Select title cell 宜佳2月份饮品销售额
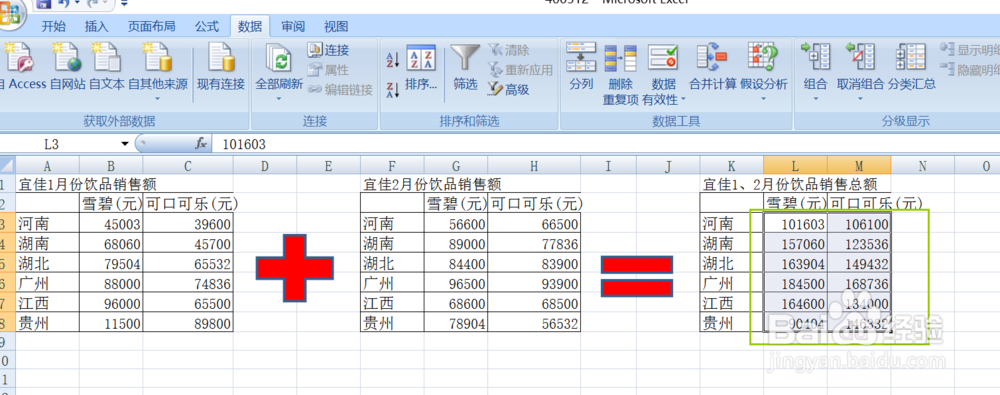1000x395 pixels. point(432,184)
